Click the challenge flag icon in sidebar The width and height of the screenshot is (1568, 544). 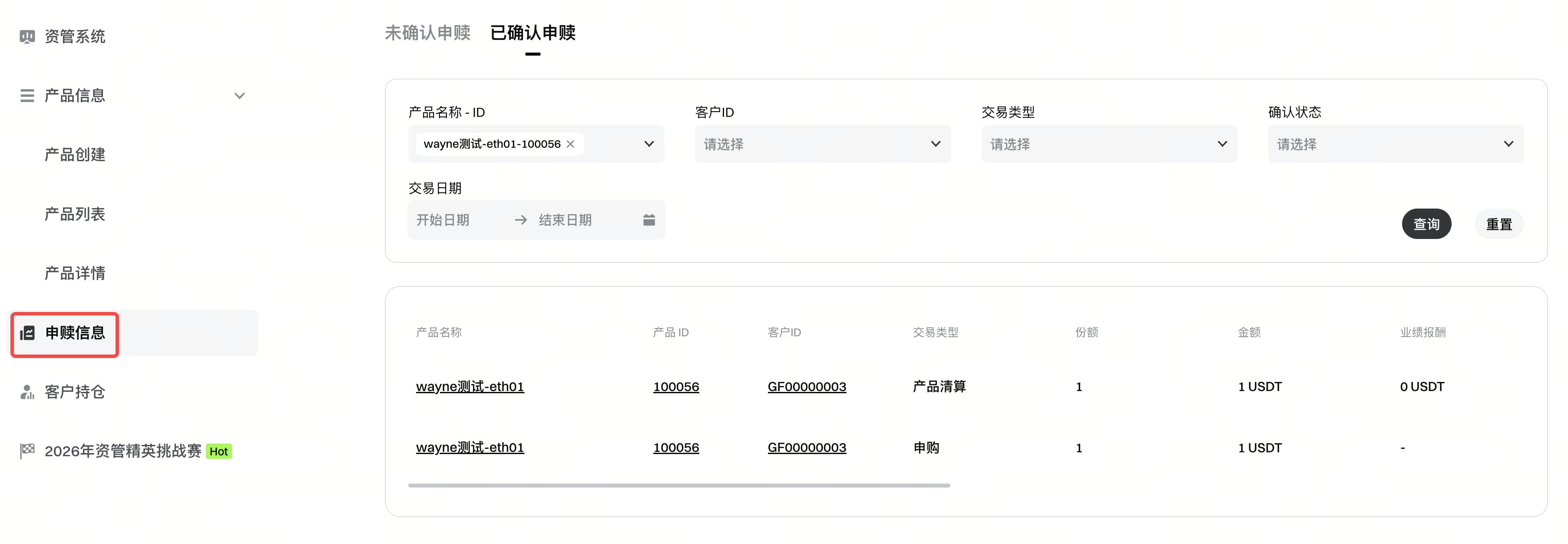coord(27,451)
